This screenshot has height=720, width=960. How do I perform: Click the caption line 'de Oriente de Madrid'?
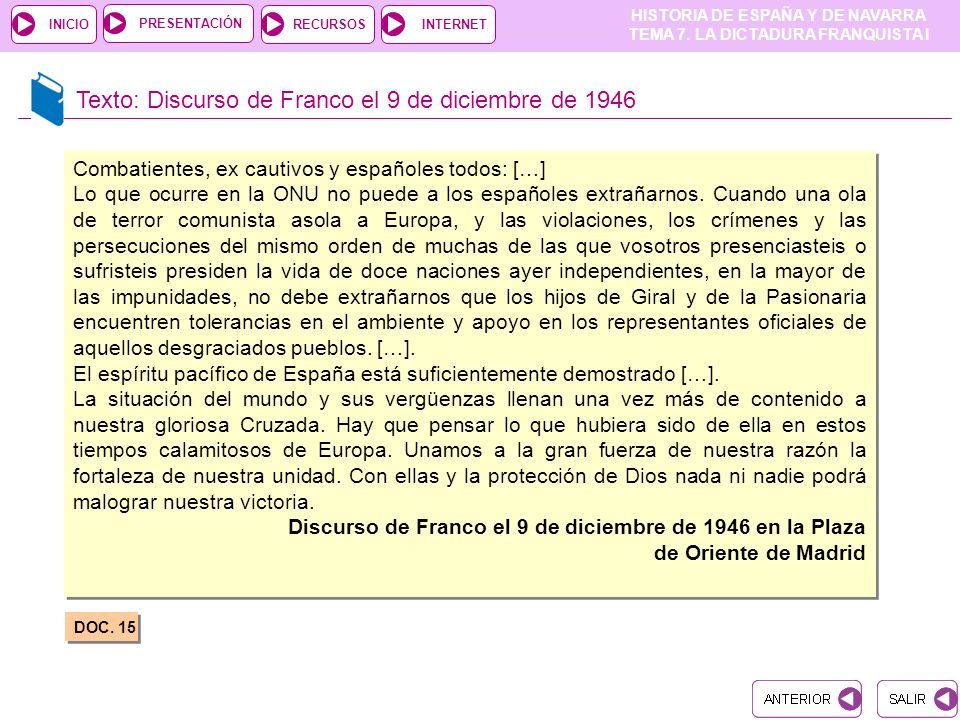point(759,553)
